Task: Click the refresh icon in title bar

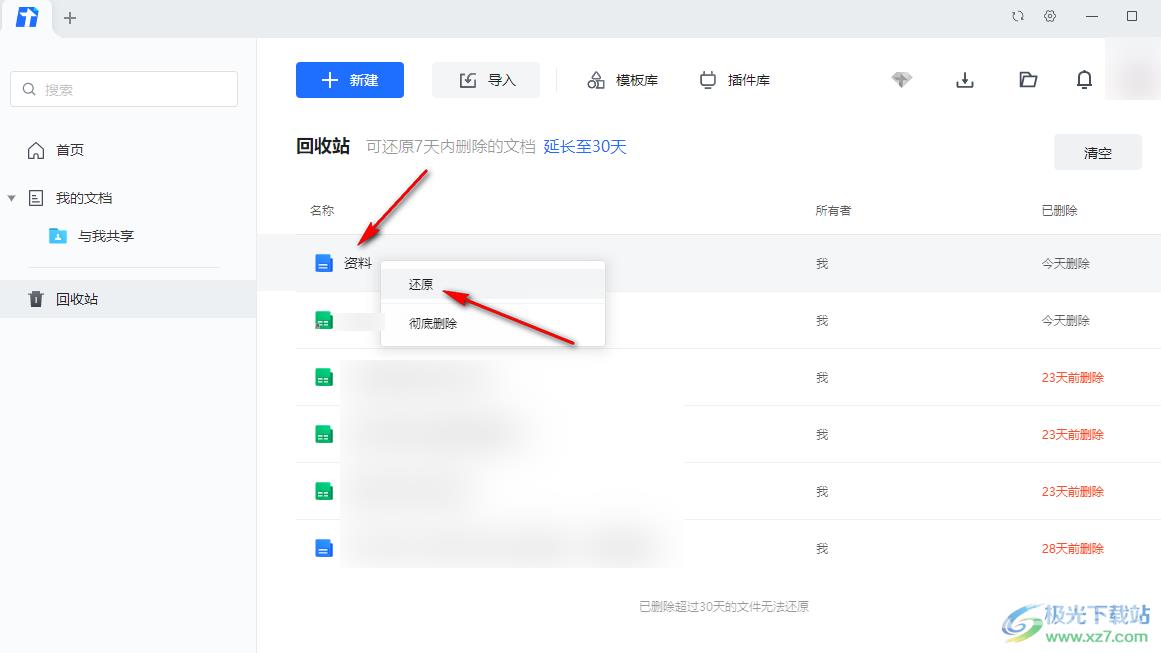Action: [1017, 16]
